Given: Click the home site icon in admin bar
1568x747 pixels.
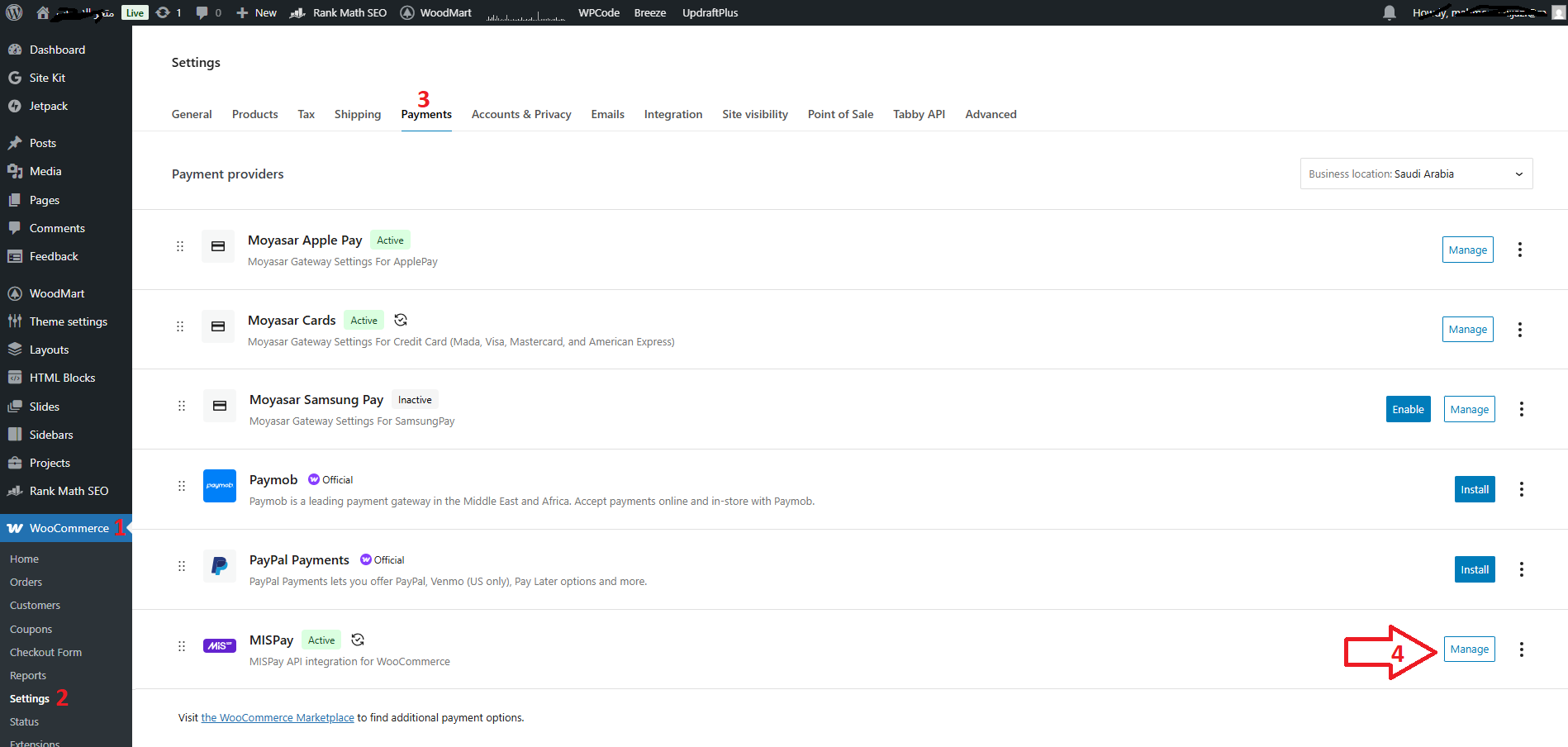Looking at the screenshot, I should pos(43,12).
